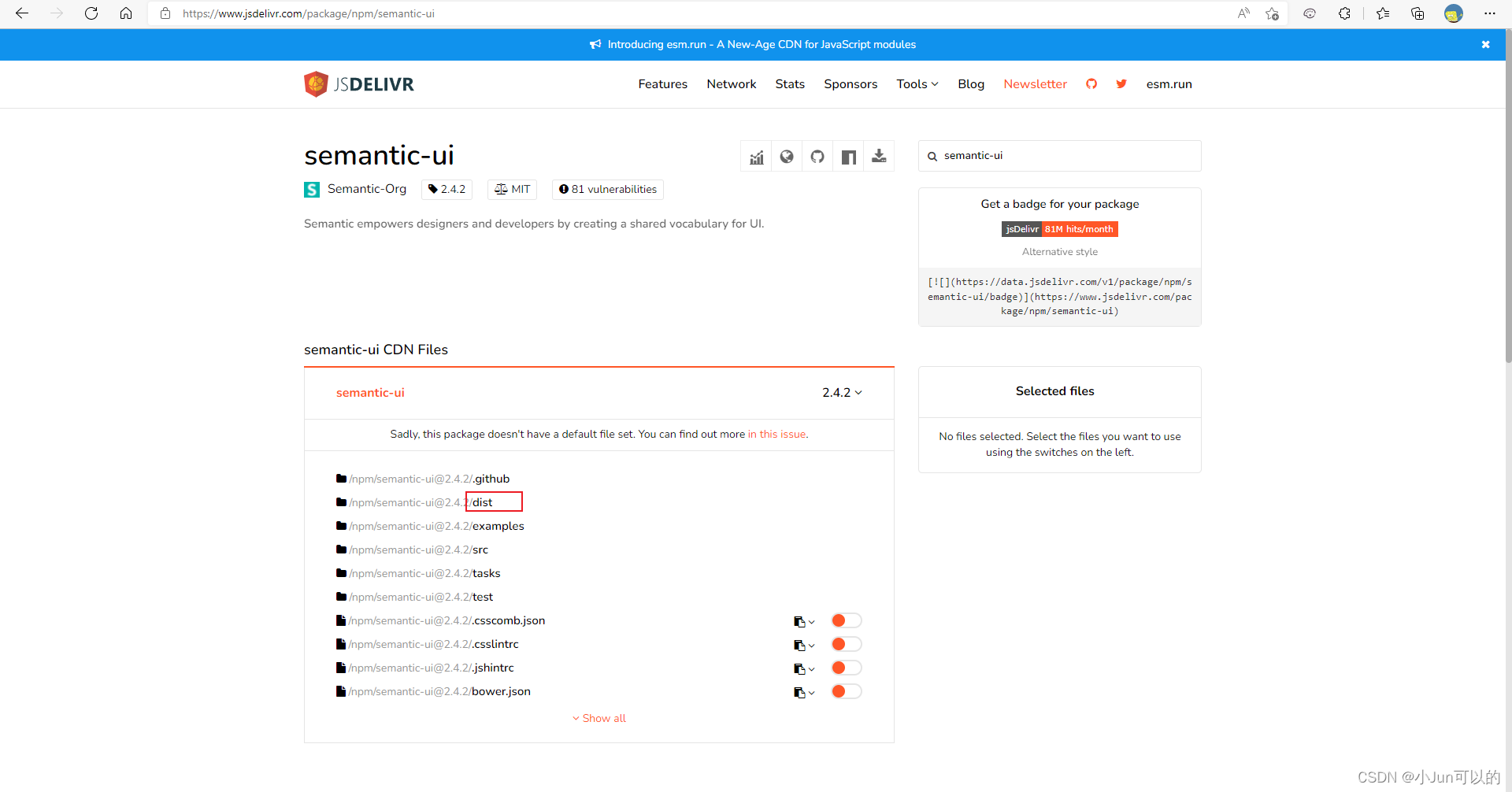Open the tasks folder
The image size is (1512, 792).
pyautogui.click(x=418, y=573)
